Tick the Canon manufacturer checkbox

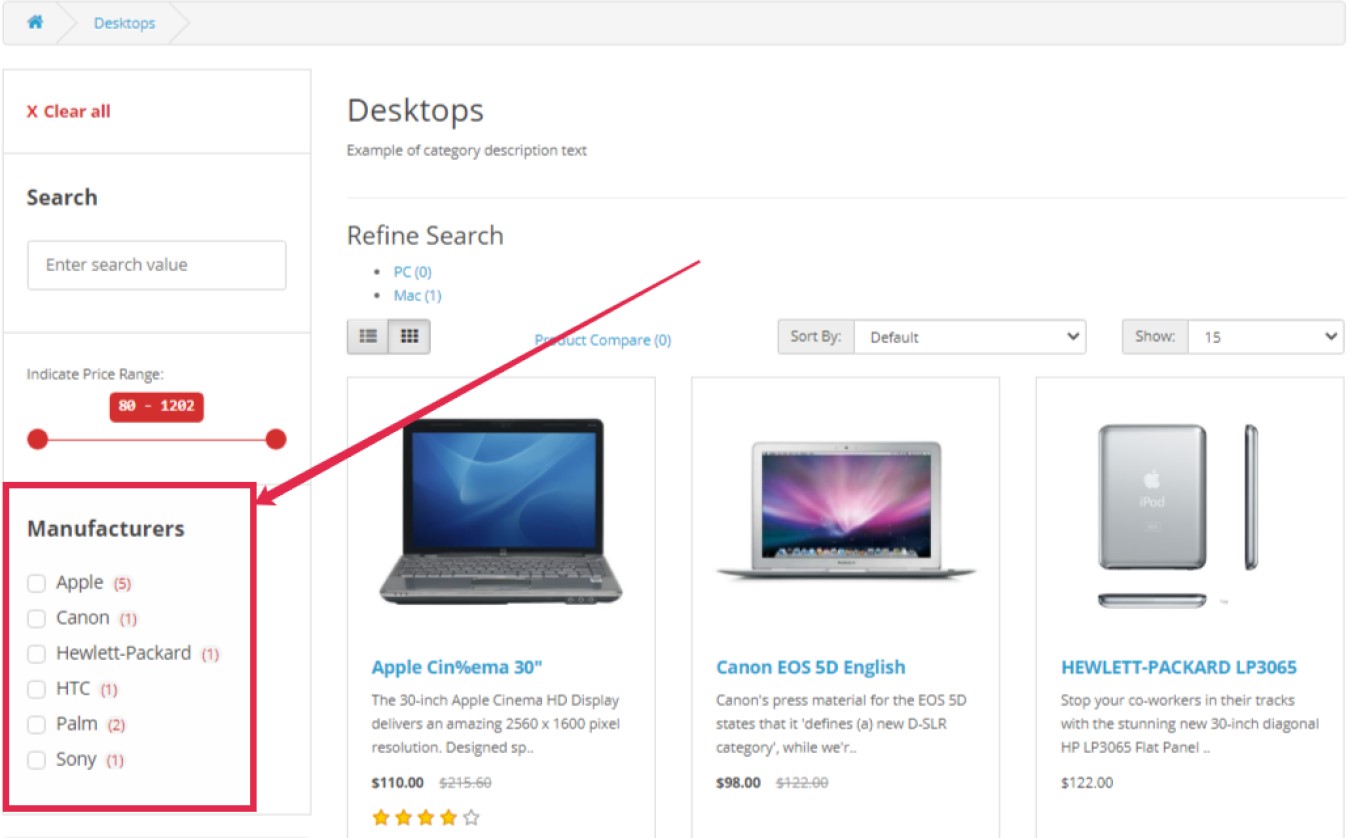point(36,619)
